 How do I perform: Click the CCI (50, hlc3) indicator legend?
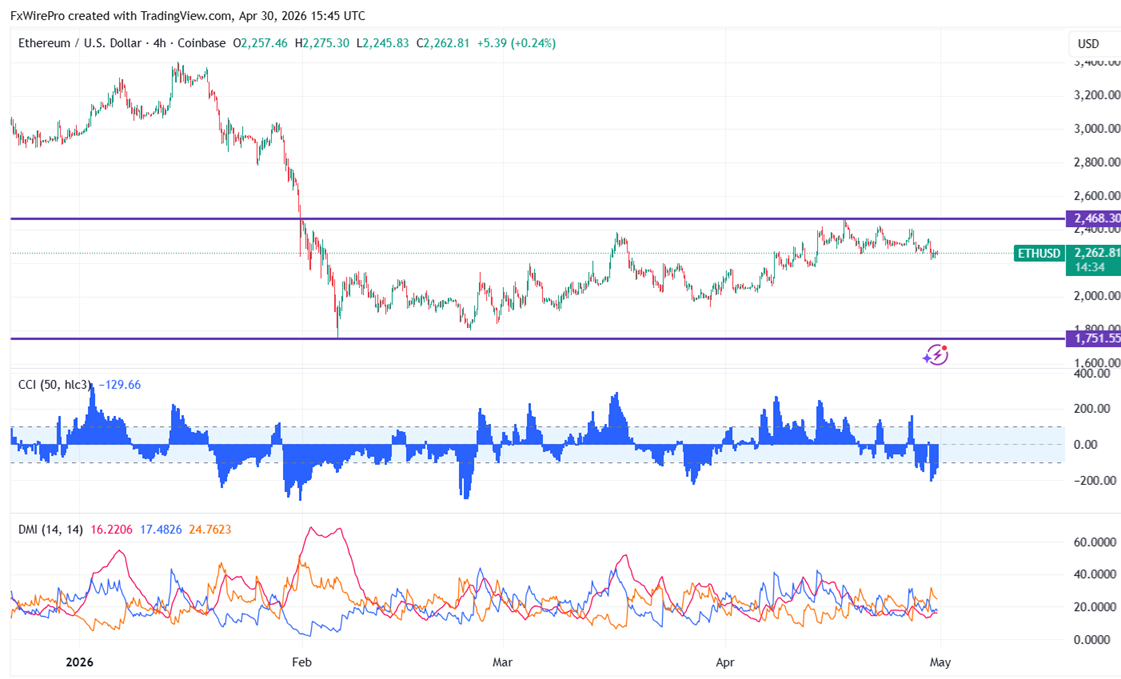point(55,385)
